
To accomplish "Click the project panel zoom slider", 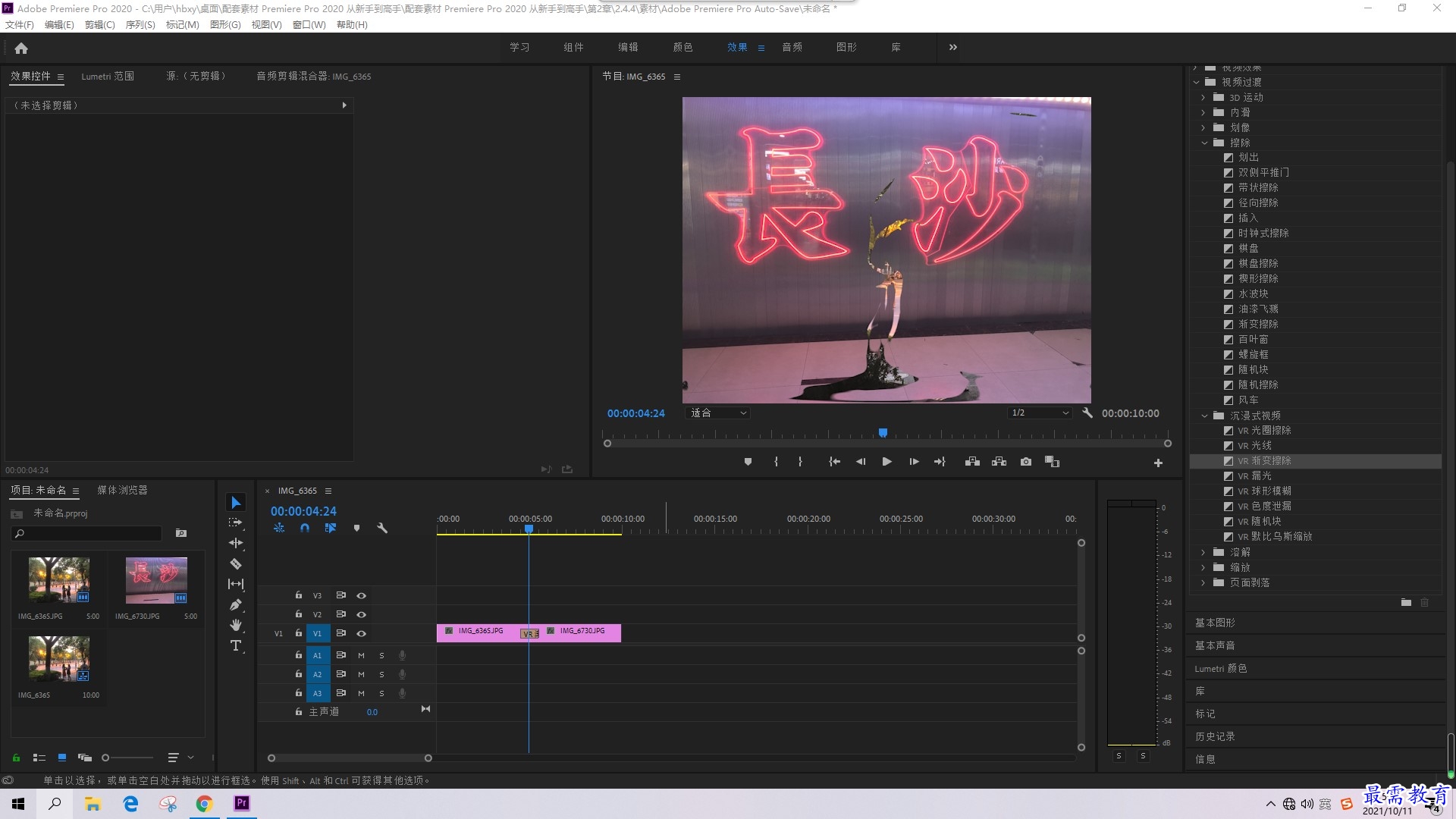I will coord(127,758).
